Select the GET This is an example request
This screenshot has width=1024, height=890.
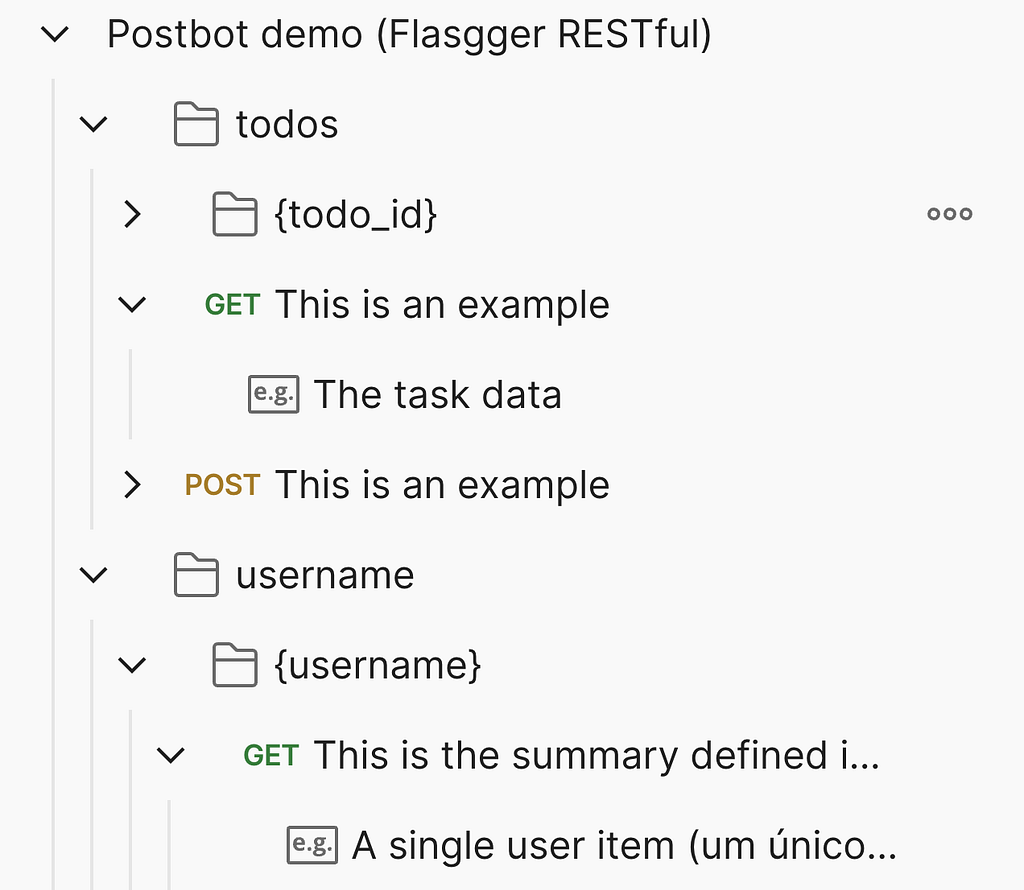tap(407, 304)
